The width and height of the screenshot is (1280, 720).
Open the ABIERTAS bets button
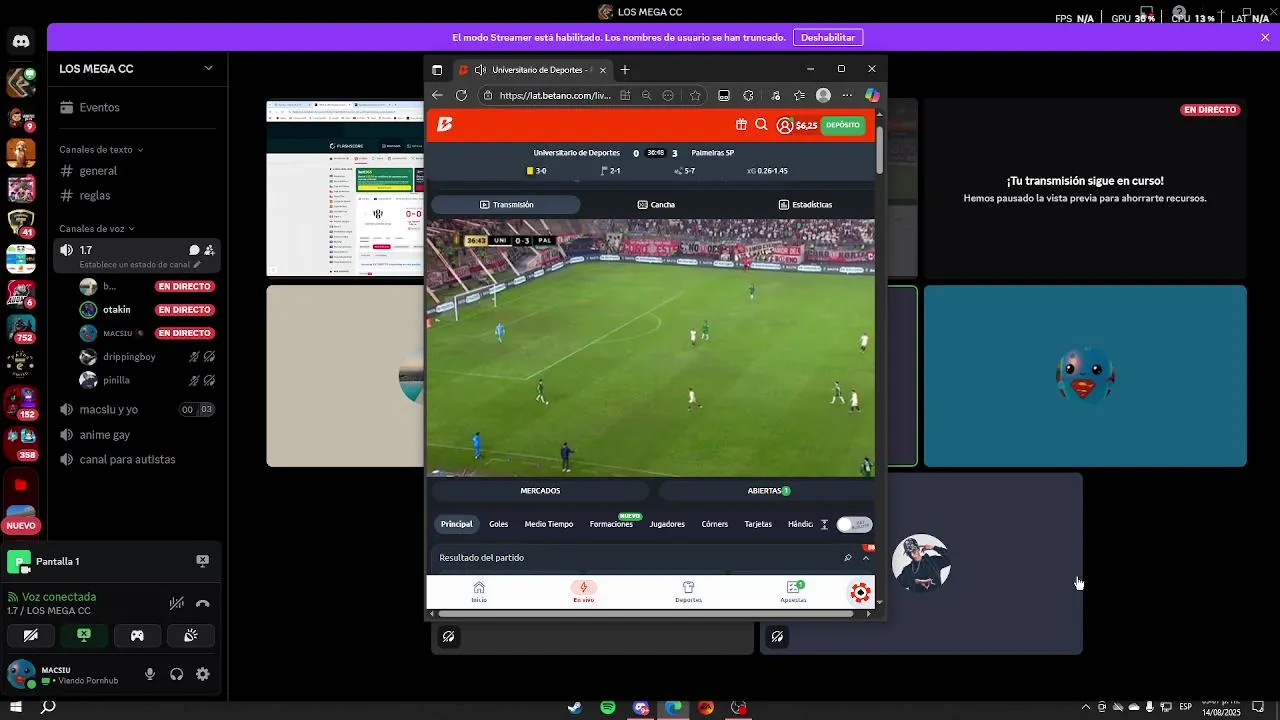[x=768, y=491]
